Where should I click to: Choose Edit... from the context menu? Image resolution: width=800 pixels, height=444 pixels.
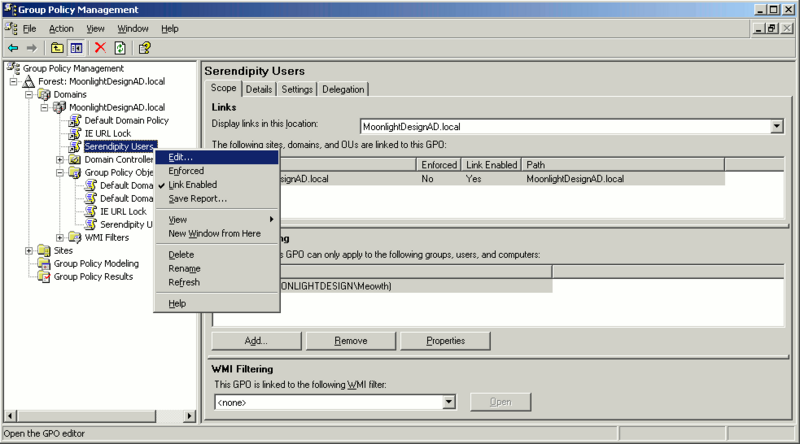217,157
